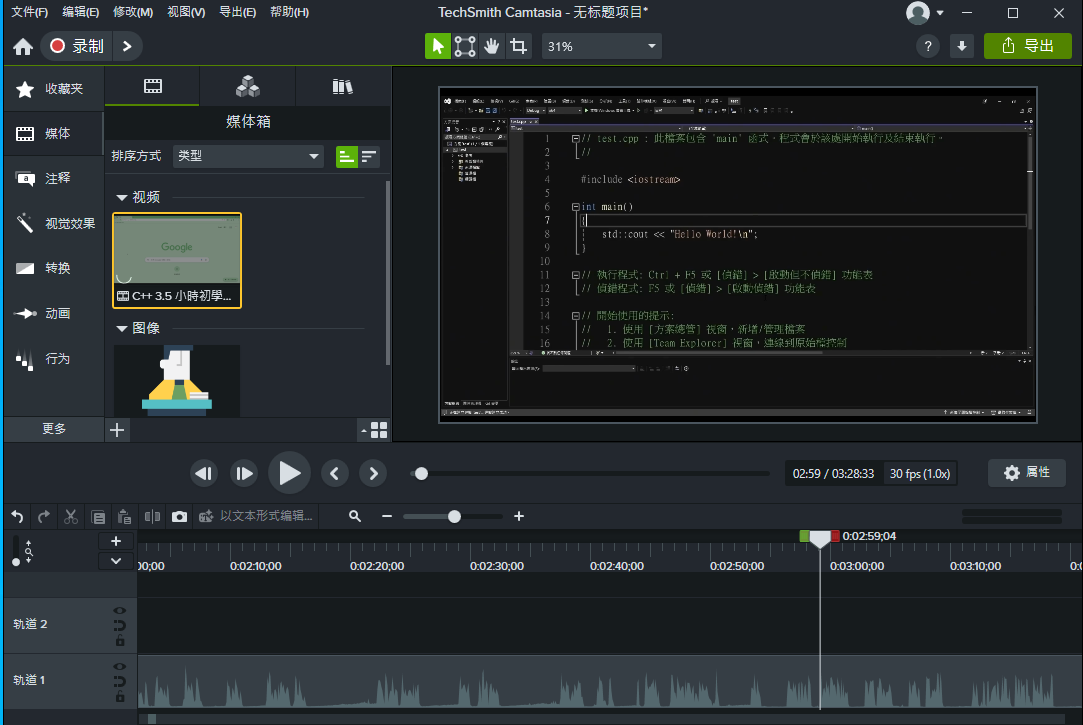Open the library tab with books icon

click(342, 86)
